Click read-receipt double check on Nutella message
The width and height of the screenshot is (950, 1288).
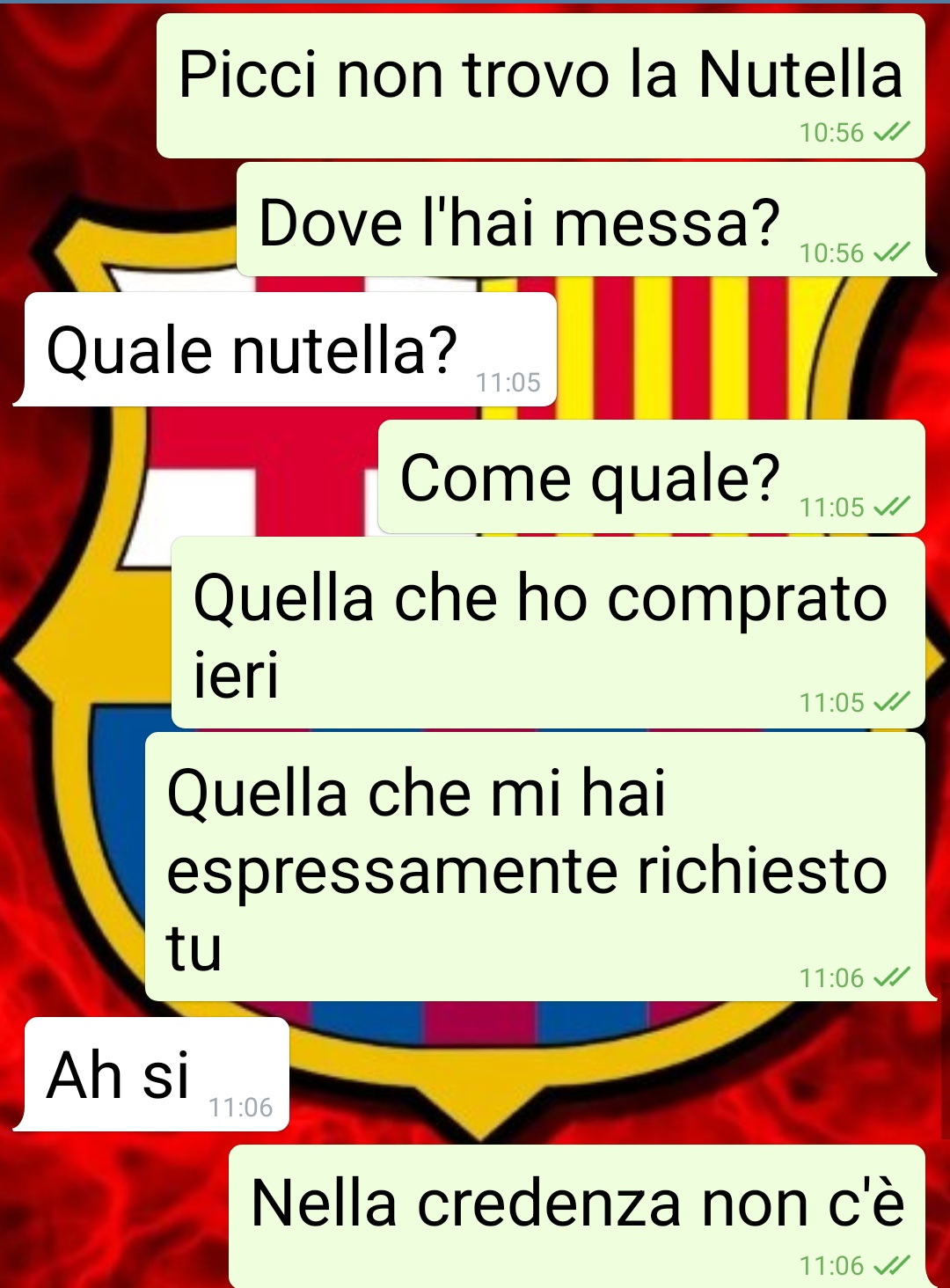[891, 132]
